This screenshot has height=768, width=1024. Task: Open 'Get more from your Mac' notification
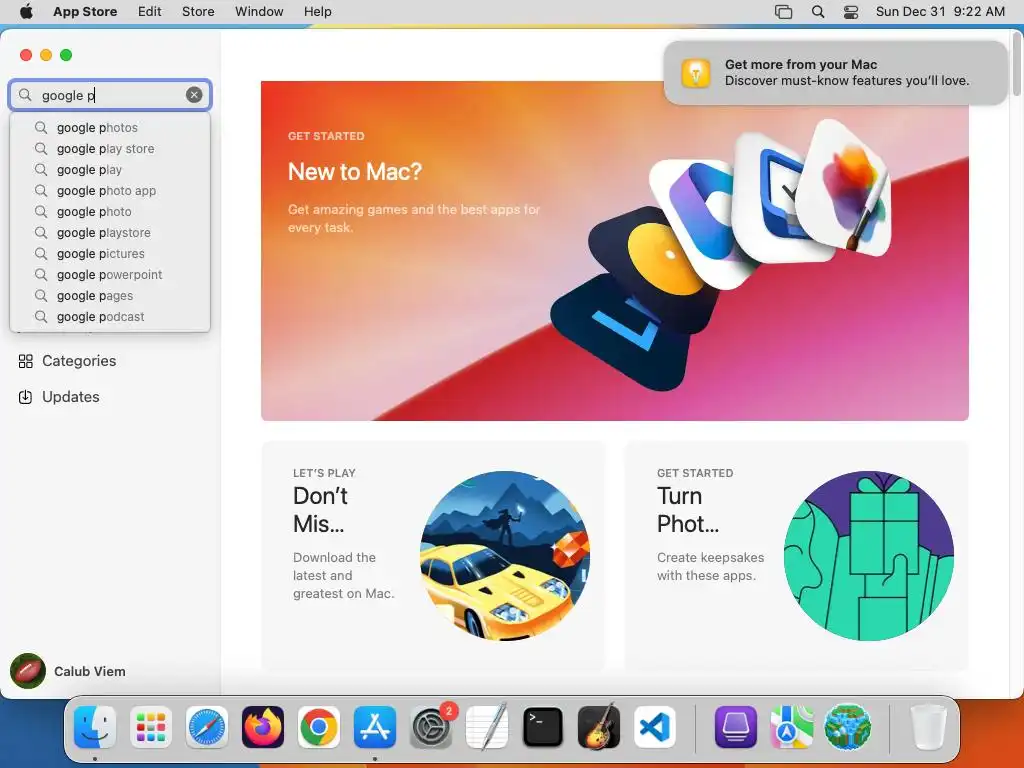(836, 72)
